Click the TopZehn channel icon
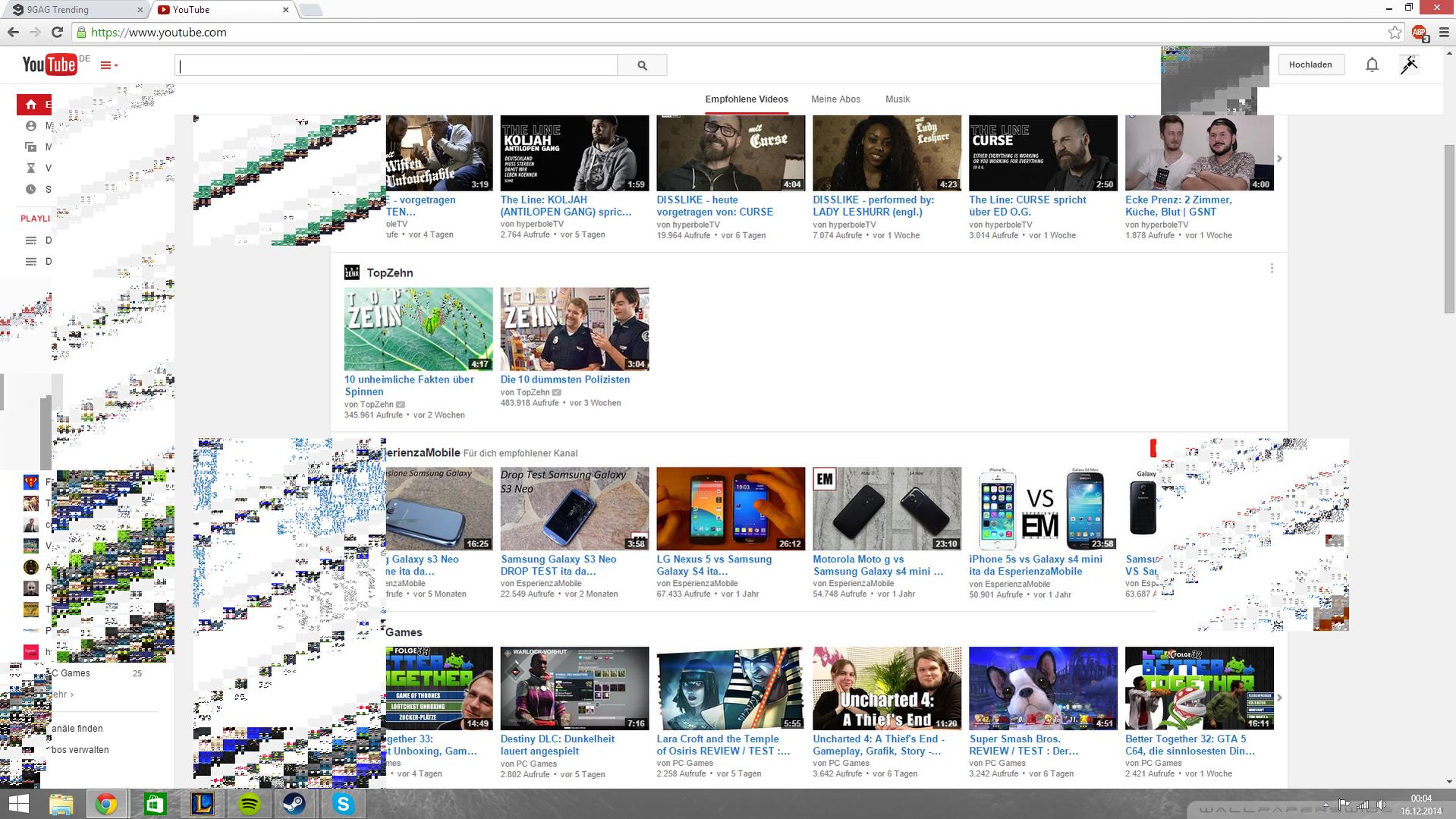 pyautogui.click(x=352, y=272)
